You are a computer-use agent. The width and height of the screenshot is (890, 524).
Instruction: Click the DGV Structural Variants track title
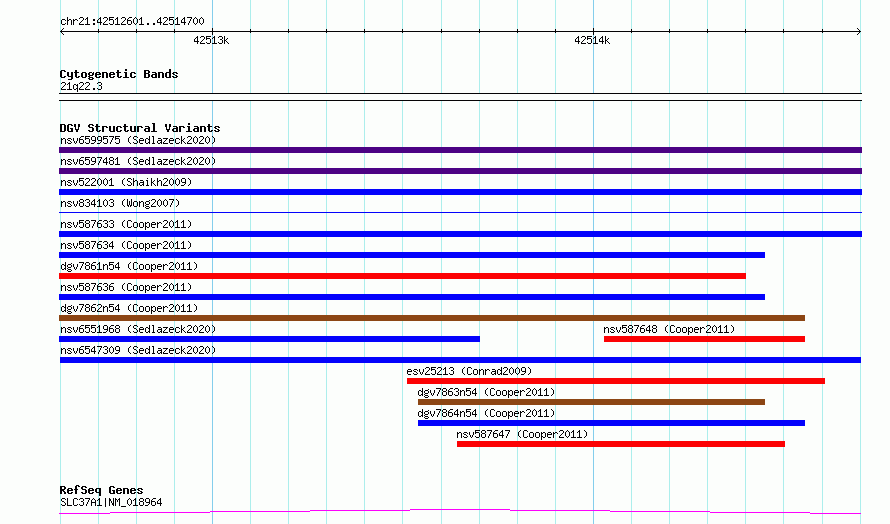click(140, 128)
